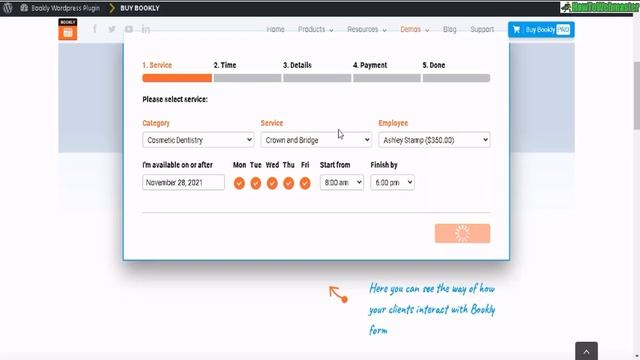Visit the Facebook social icon
Image resolution: width=640 pixels, height=360 pixels.
tap(95, 29)
